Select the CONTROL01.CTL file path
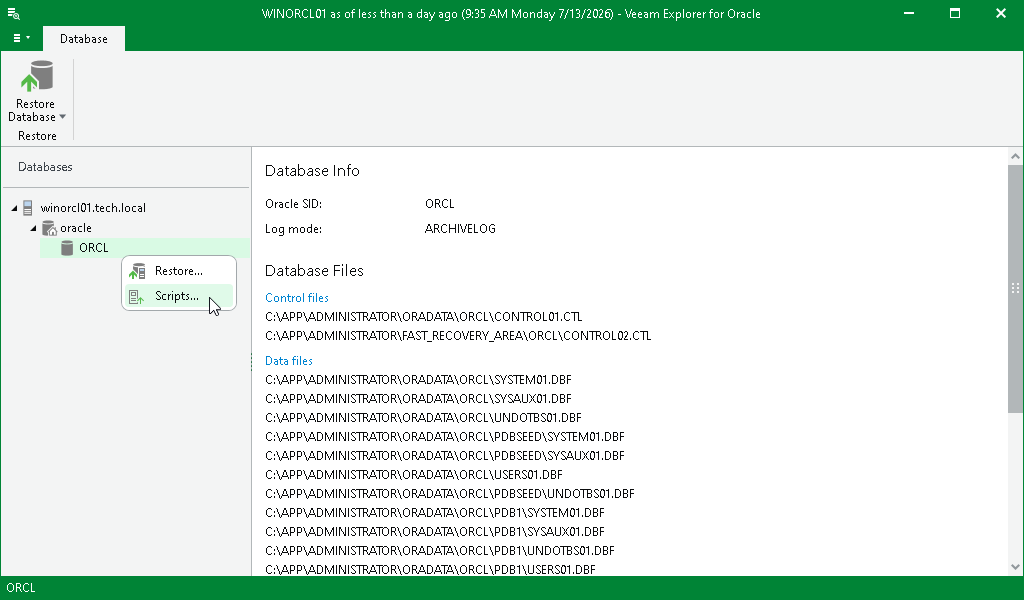The width and height of the screenshot is (1024, 600). click(424, 317)
